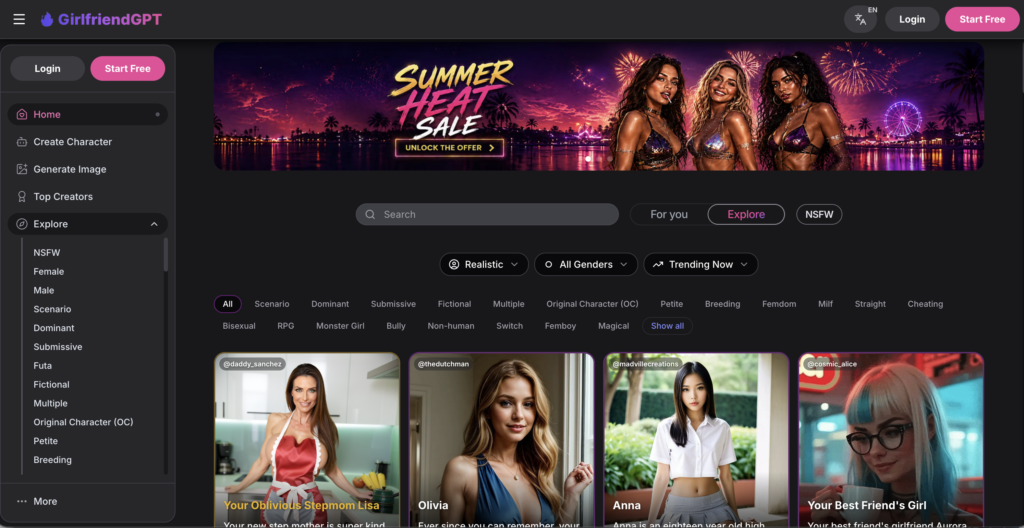Click the three-dots More icon
Screen dimensions: 1024x528
tap(22, 501)
